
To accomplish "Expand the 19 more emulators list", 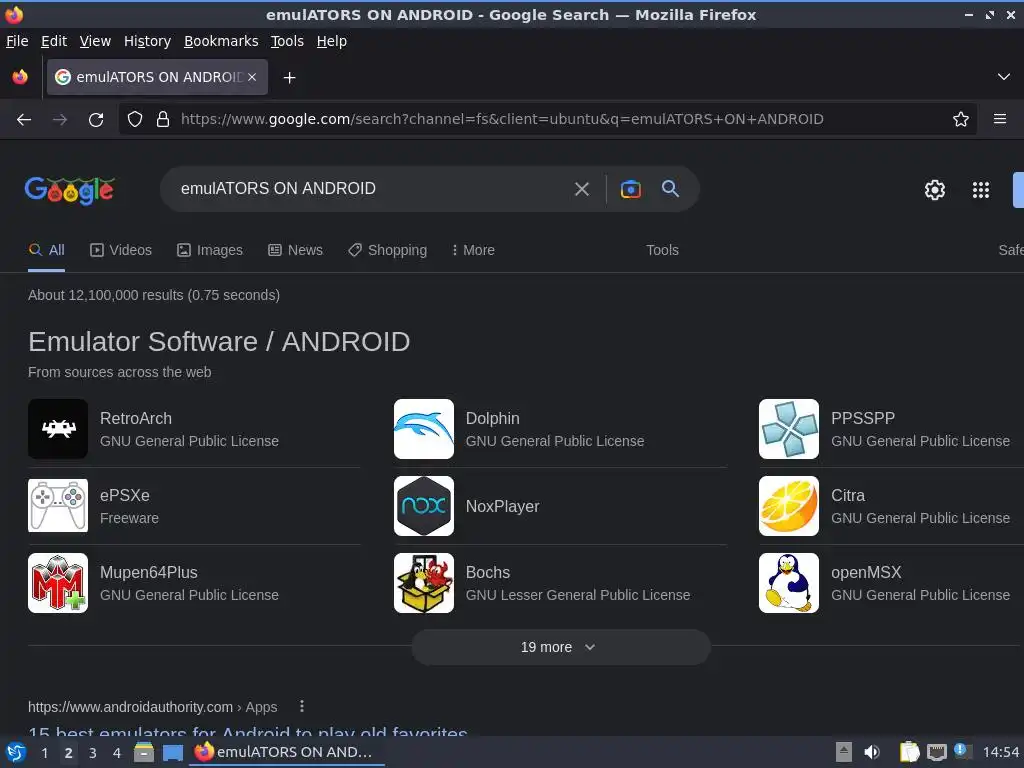I will coord(560,647).
